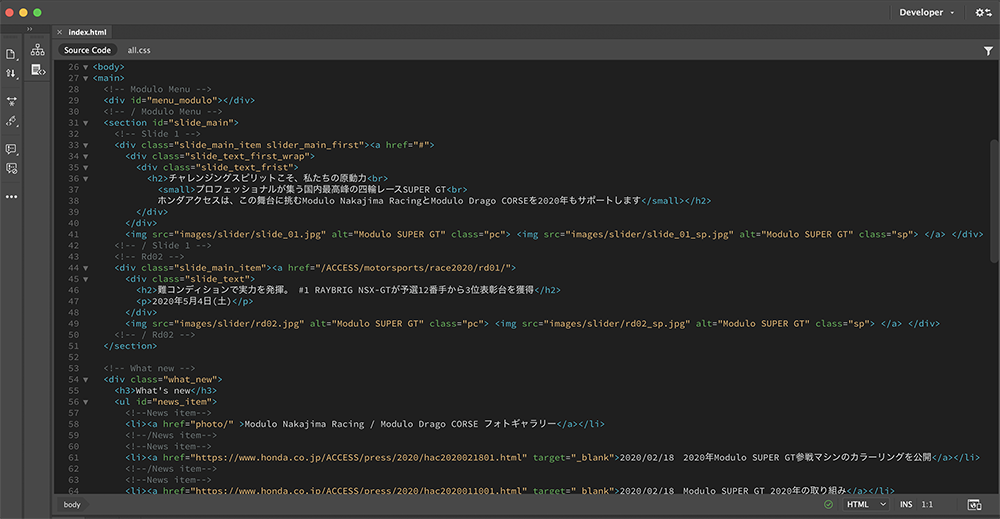This screenshot has height=519, width=1000.
Task: Click the vertical scrollbar thumb
Action: (x=994, y=201)
